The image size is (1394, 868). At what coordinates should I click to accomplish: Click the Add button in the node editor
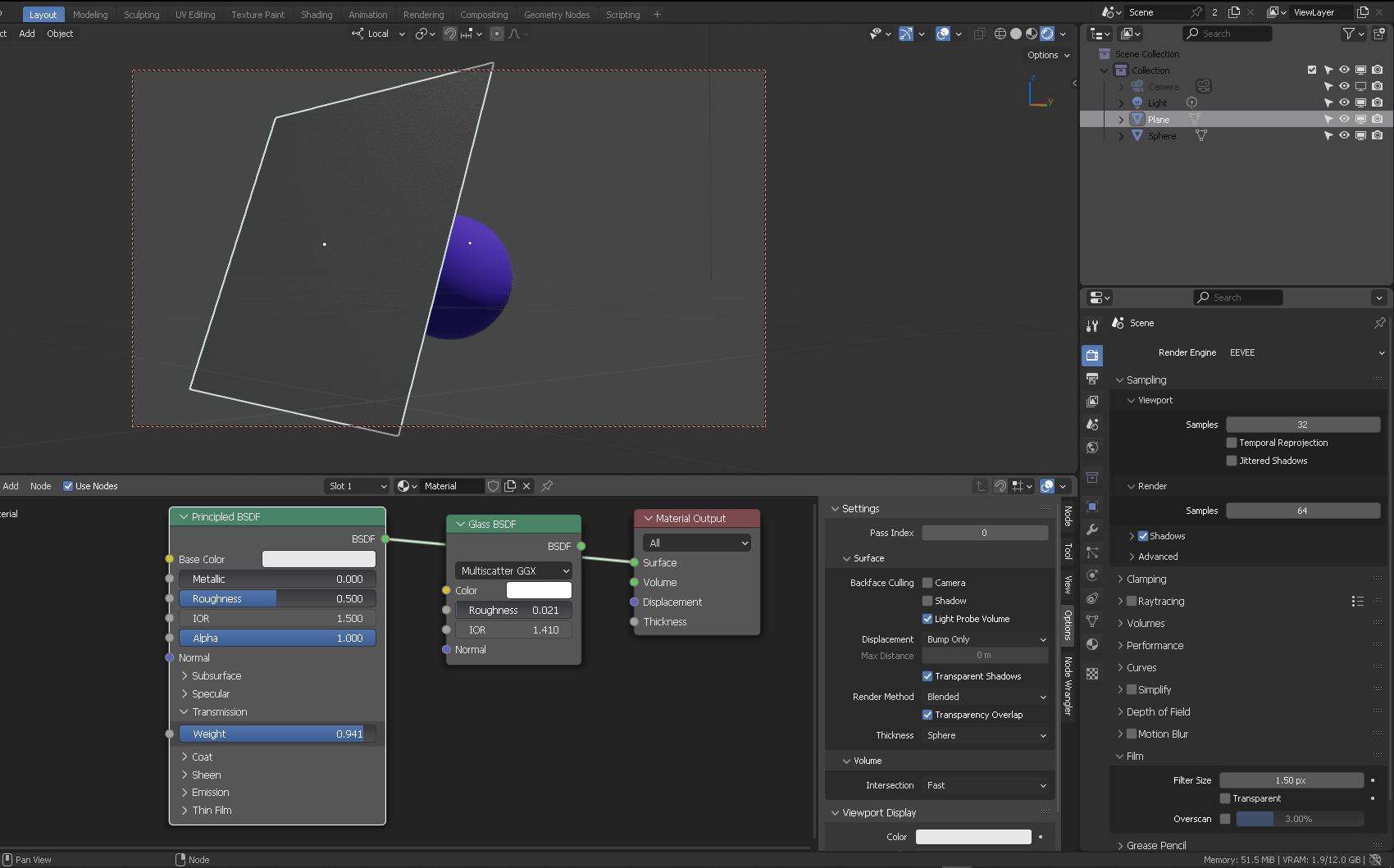(11, 485)
